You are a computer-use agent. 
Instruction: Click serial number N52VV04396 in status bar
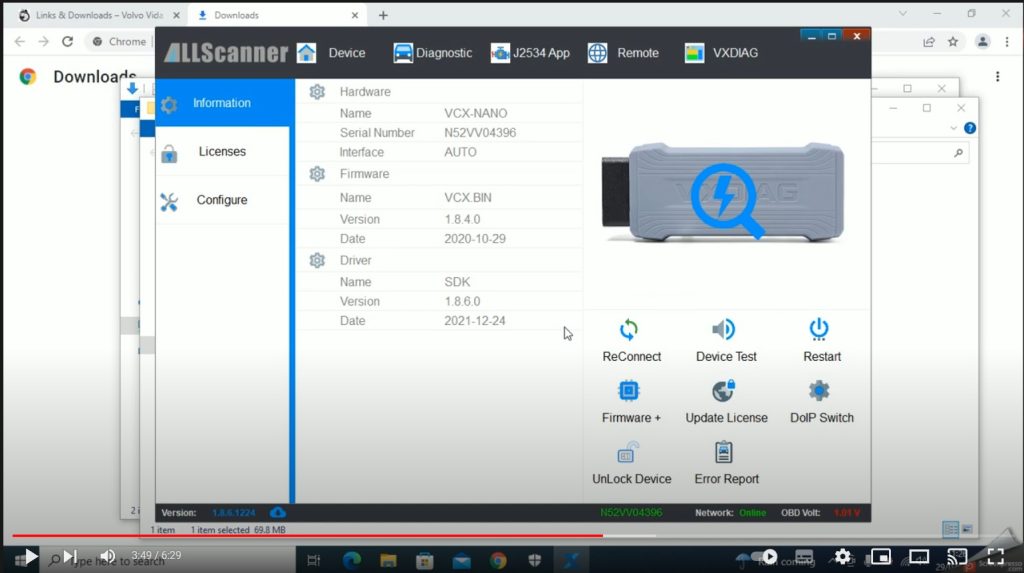[631, 513]
